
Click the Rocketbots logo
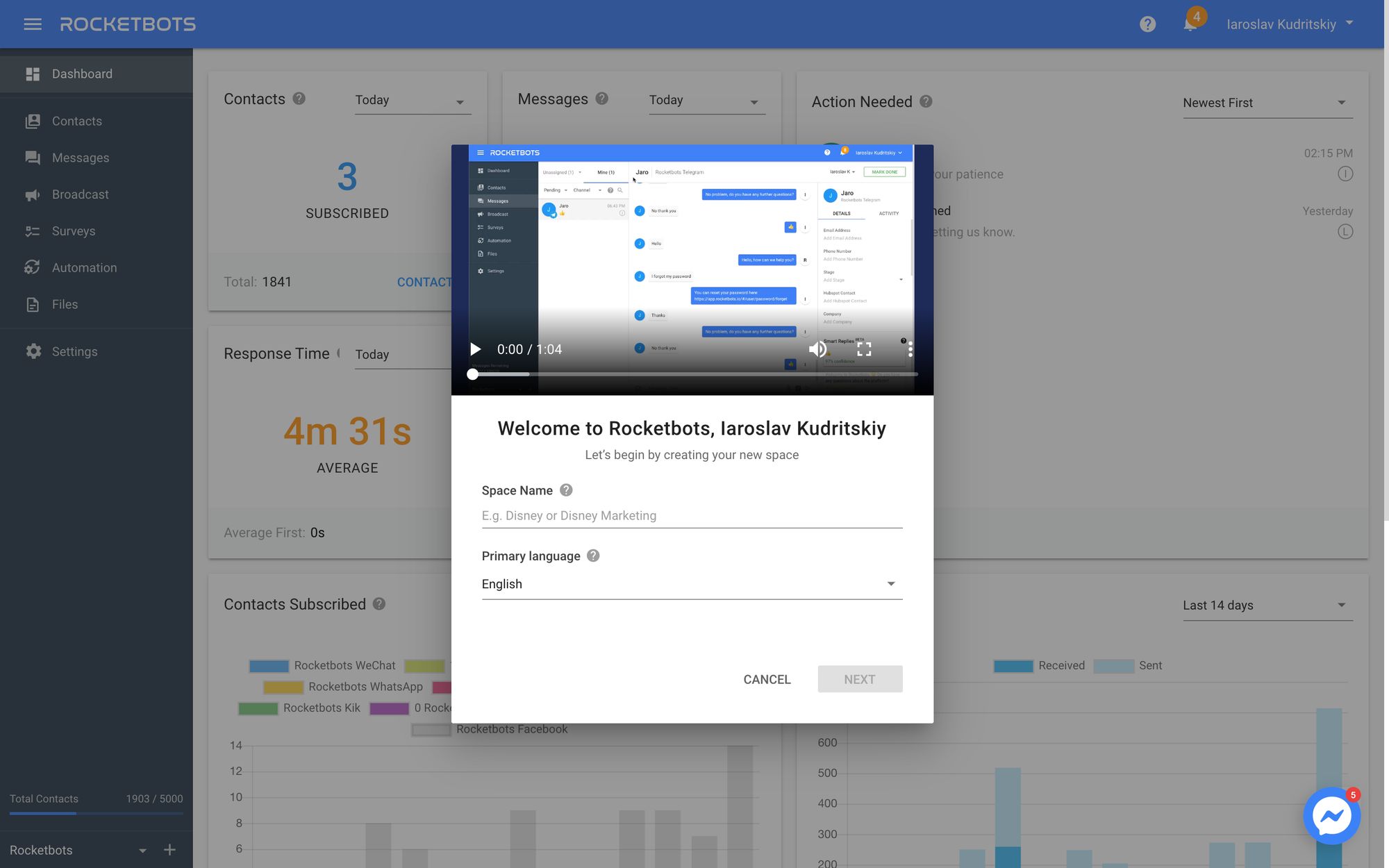pos(128,24)
